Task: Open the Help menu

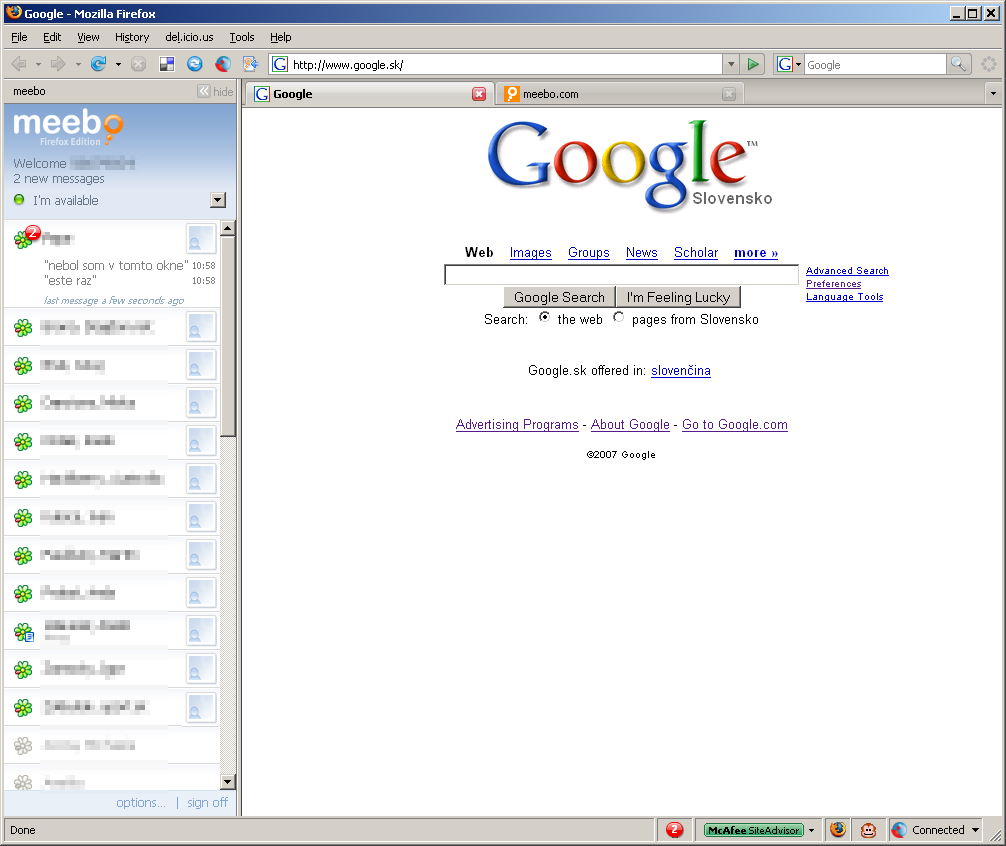Action: pyautogui.click(x=280, y=37)
